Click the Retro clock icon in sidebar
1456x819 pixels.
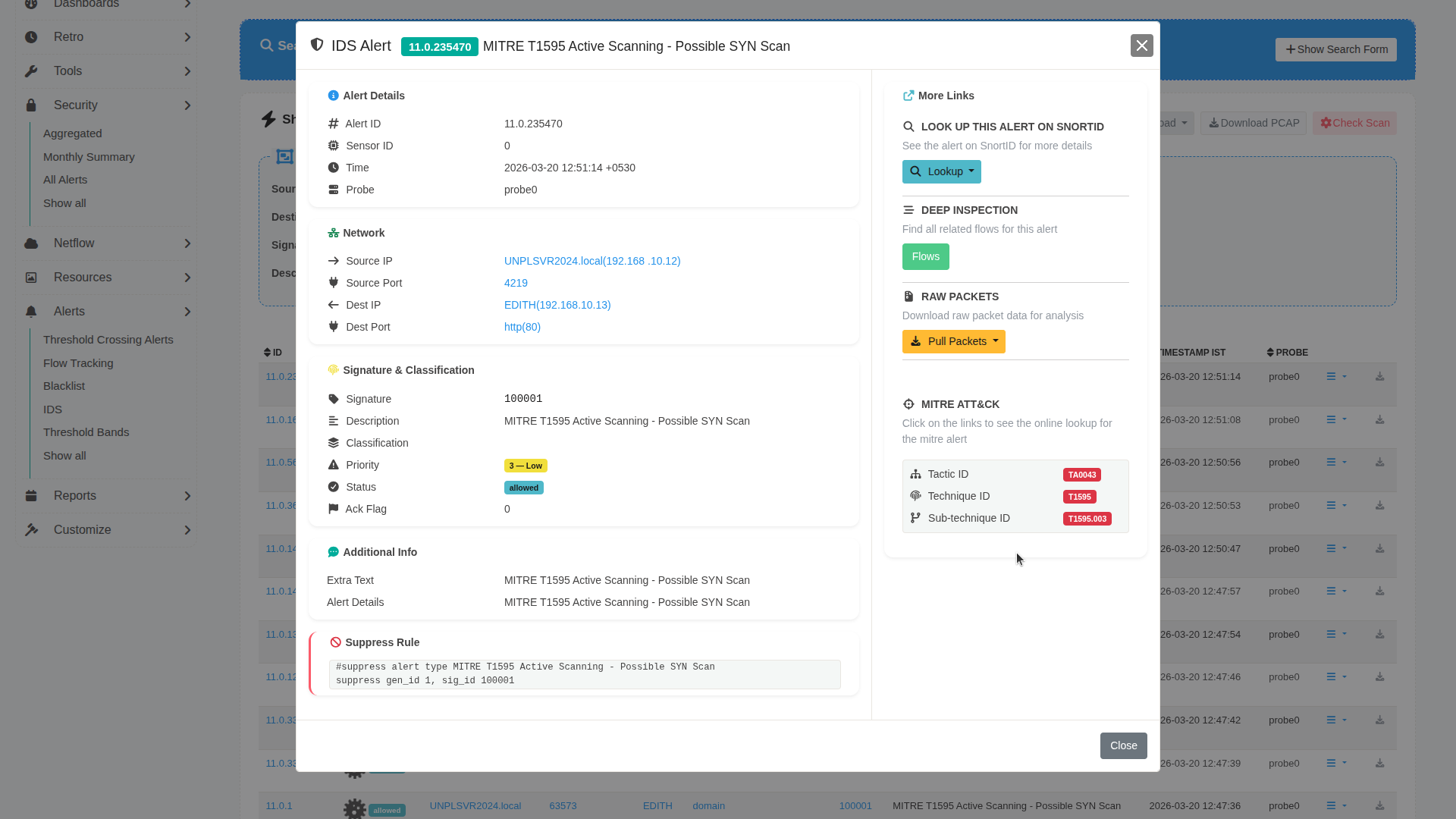point(31,37)
